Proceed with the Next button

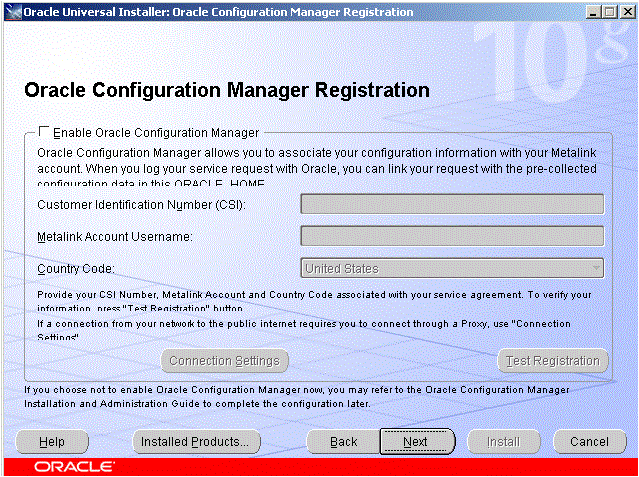point(416,441)
